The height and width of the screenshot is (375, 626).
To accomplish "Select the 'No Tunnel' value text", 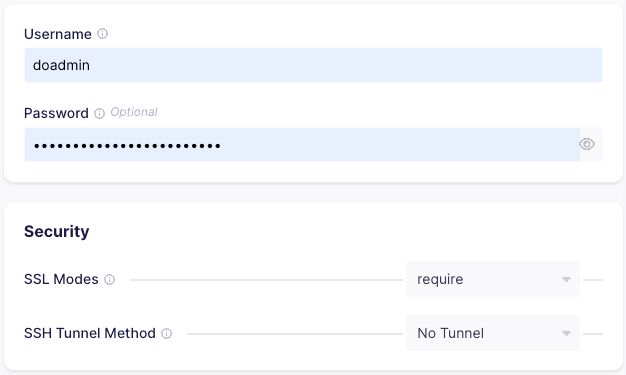I will point(450,333).
